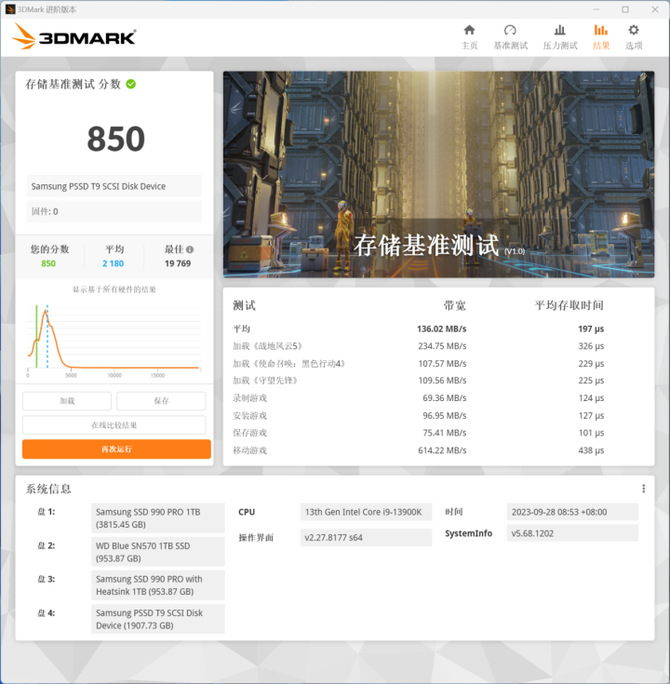
Task: Click bandwidth value 69.36 MB/s
Action: click(x=444, y=398)
